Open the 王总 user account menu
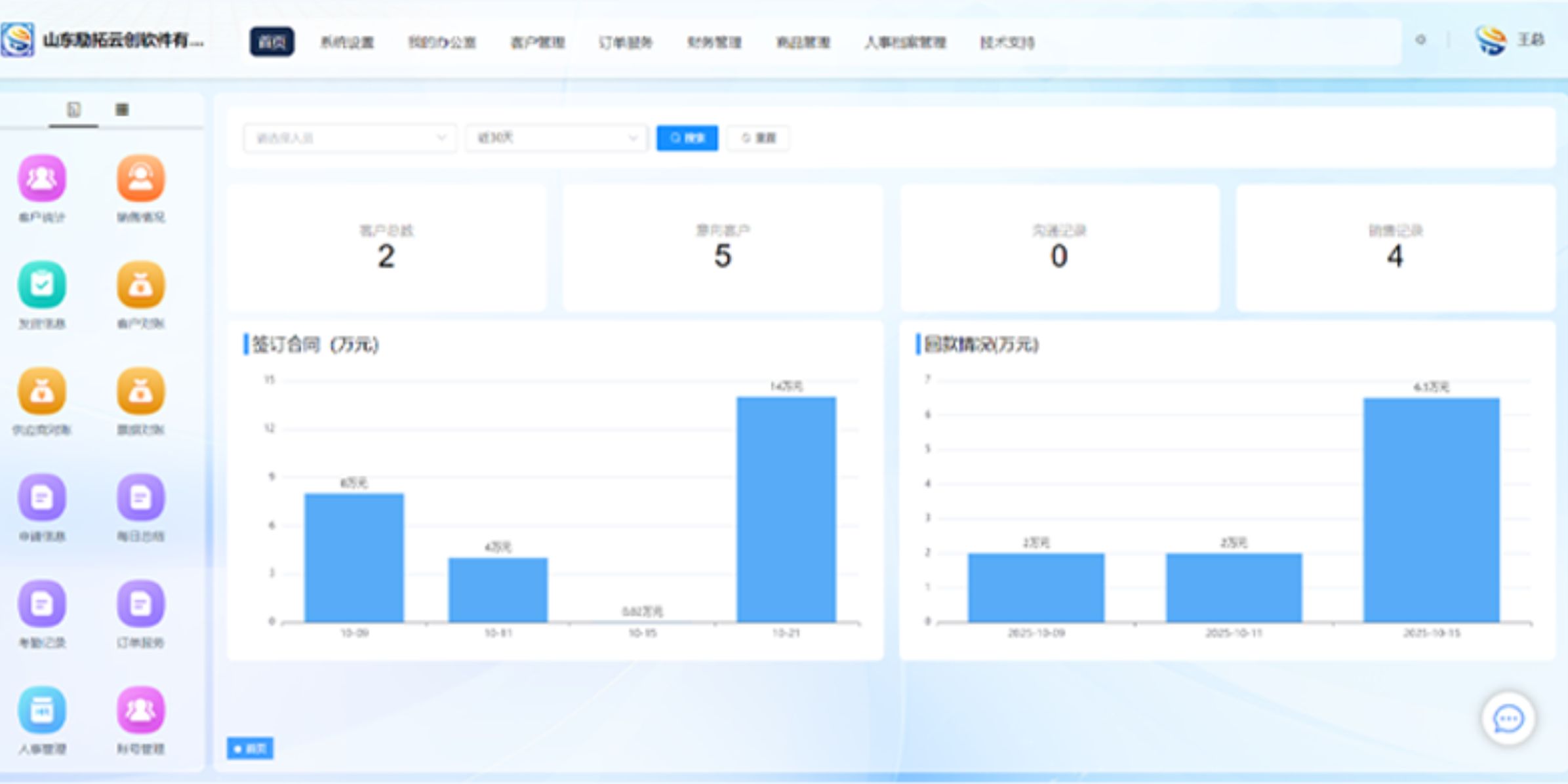The height and width of the screenshot is (784, 1568). tap(1531, 40)
